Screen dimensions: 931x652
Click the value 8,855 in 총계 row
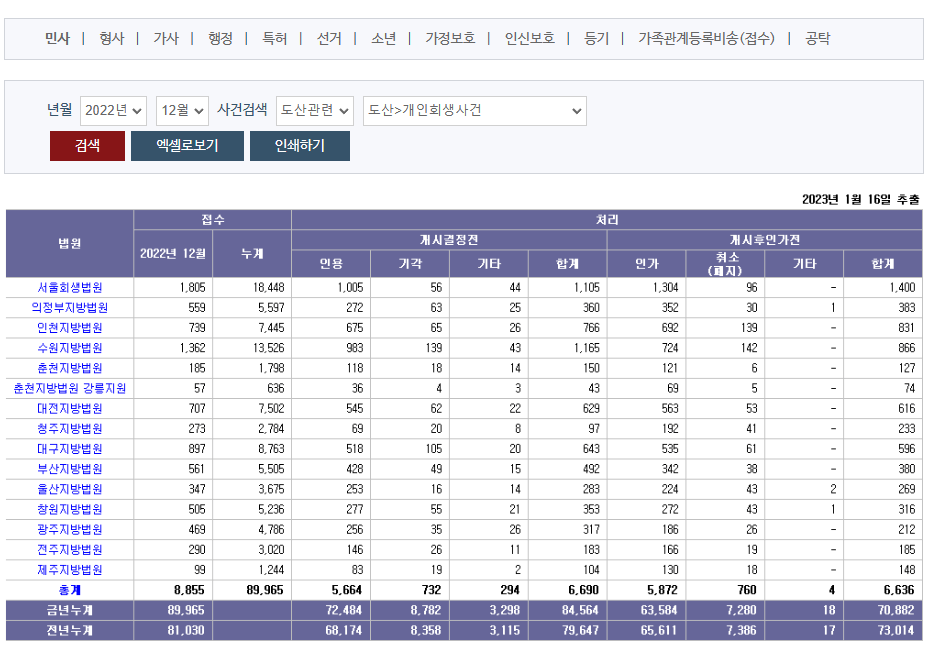pyautogui.click(x=189, y=590)
